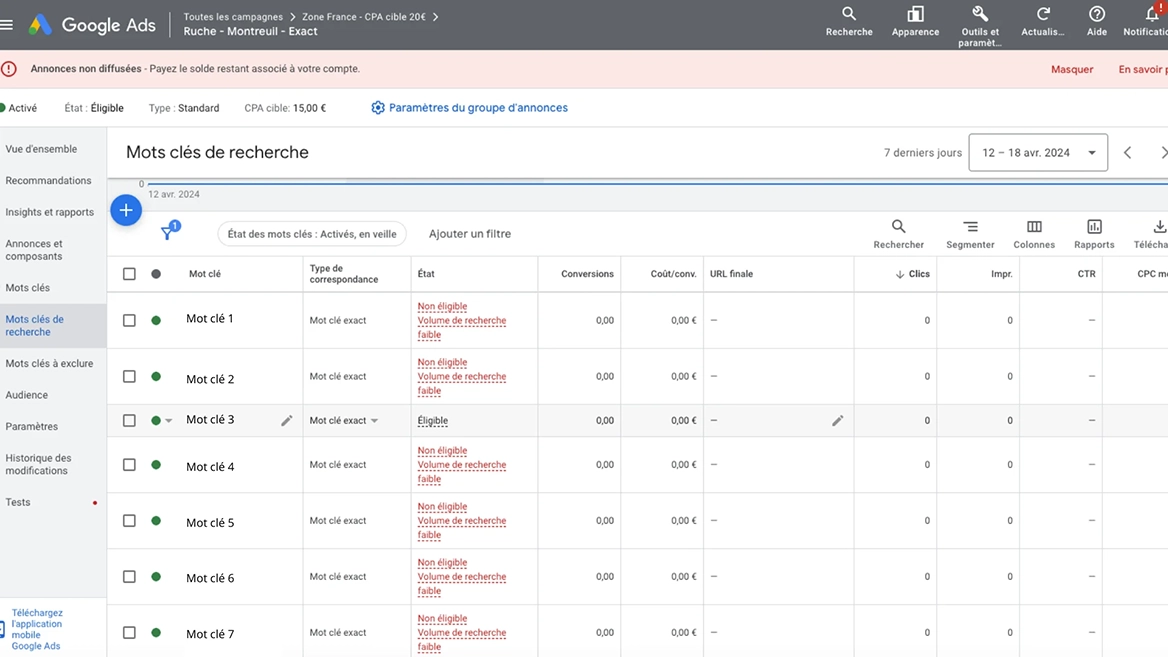
Task: Check the Mot clé 7 row checkbox
Action: (x=130, y=632)
